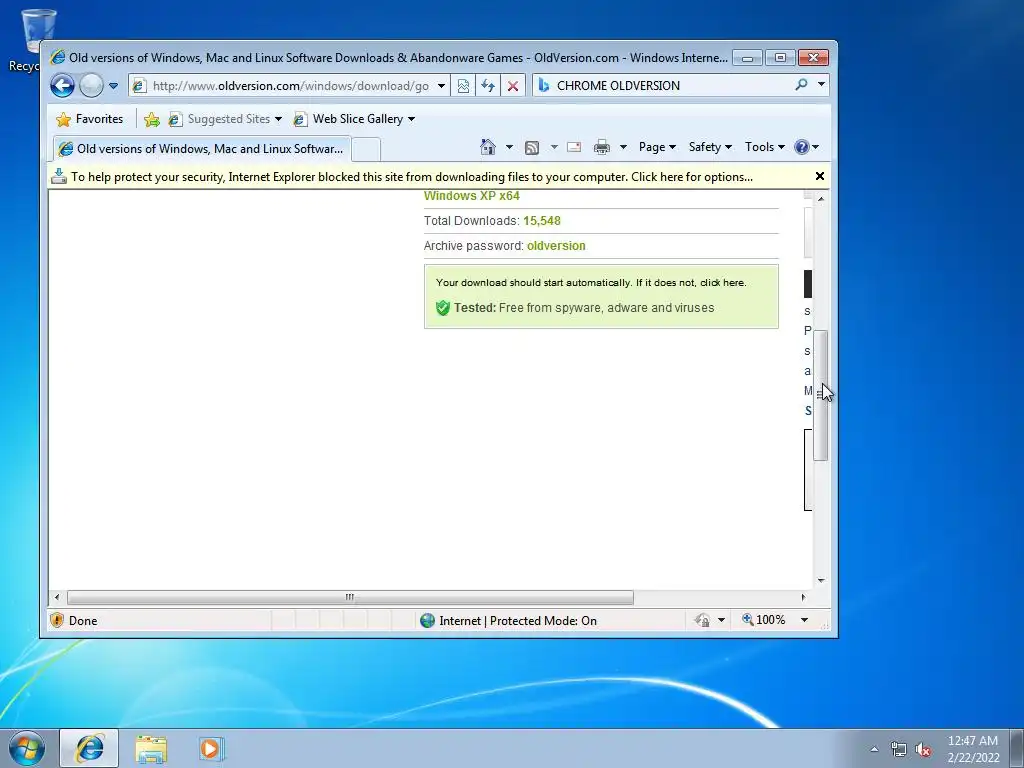Open the Help question mark menu
This screenshot has height=768, width=1024.
coord(807,147)
